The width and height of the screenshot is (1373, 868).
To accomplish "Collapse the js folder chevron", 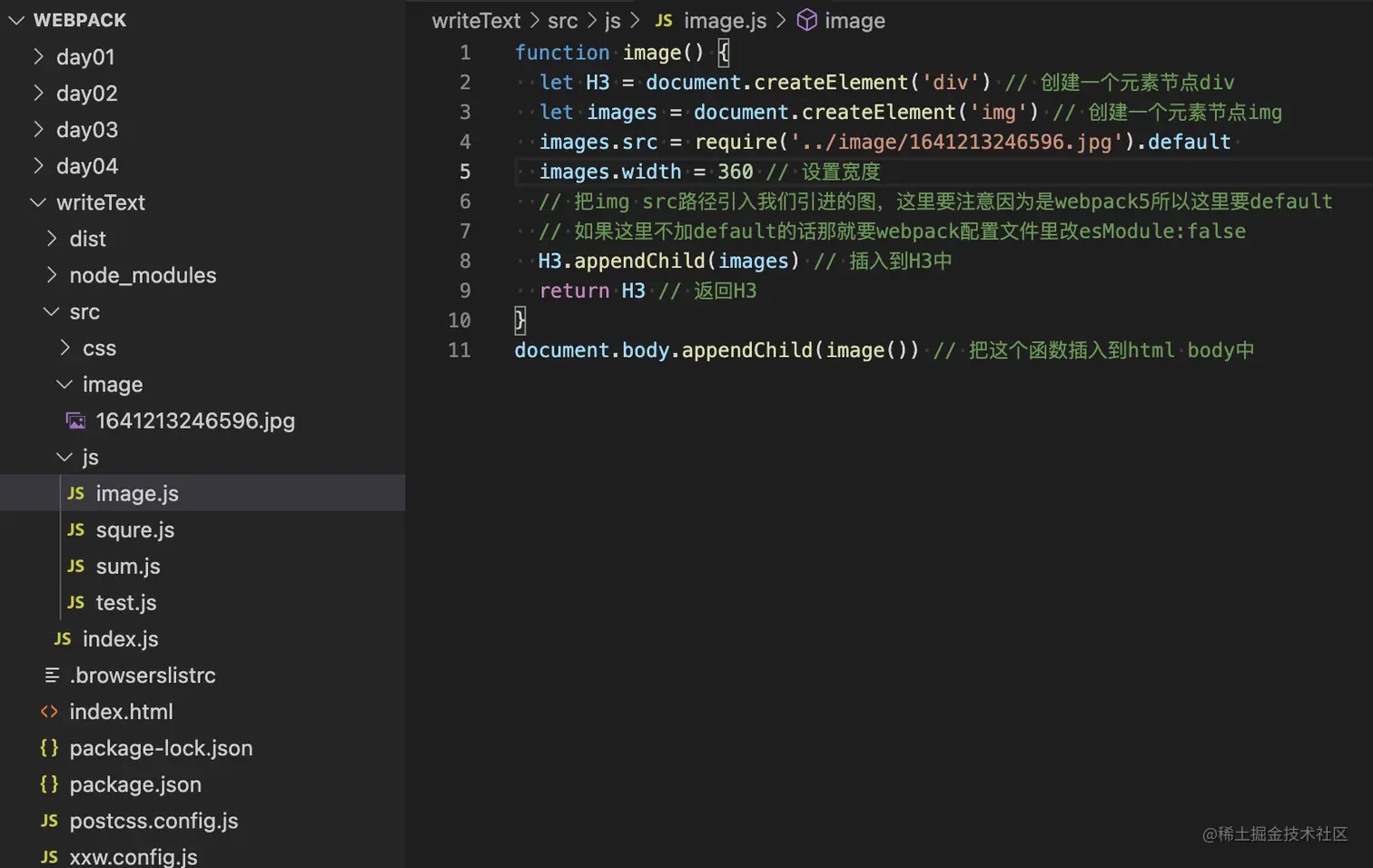I will [64, 457].
